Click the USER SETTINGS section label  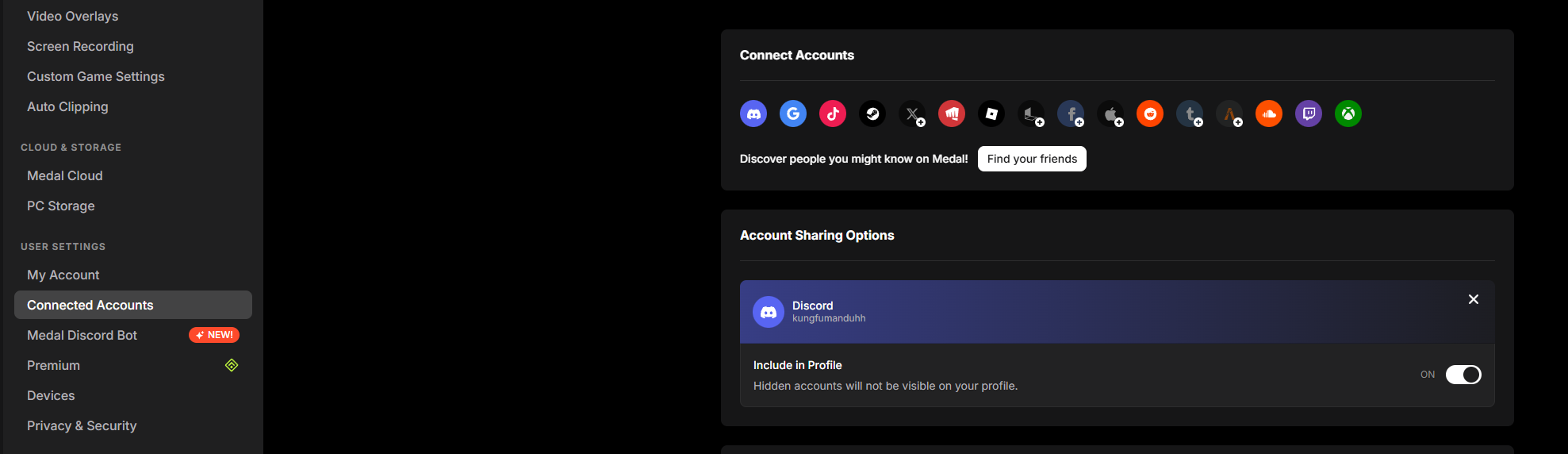coord(63,247)
